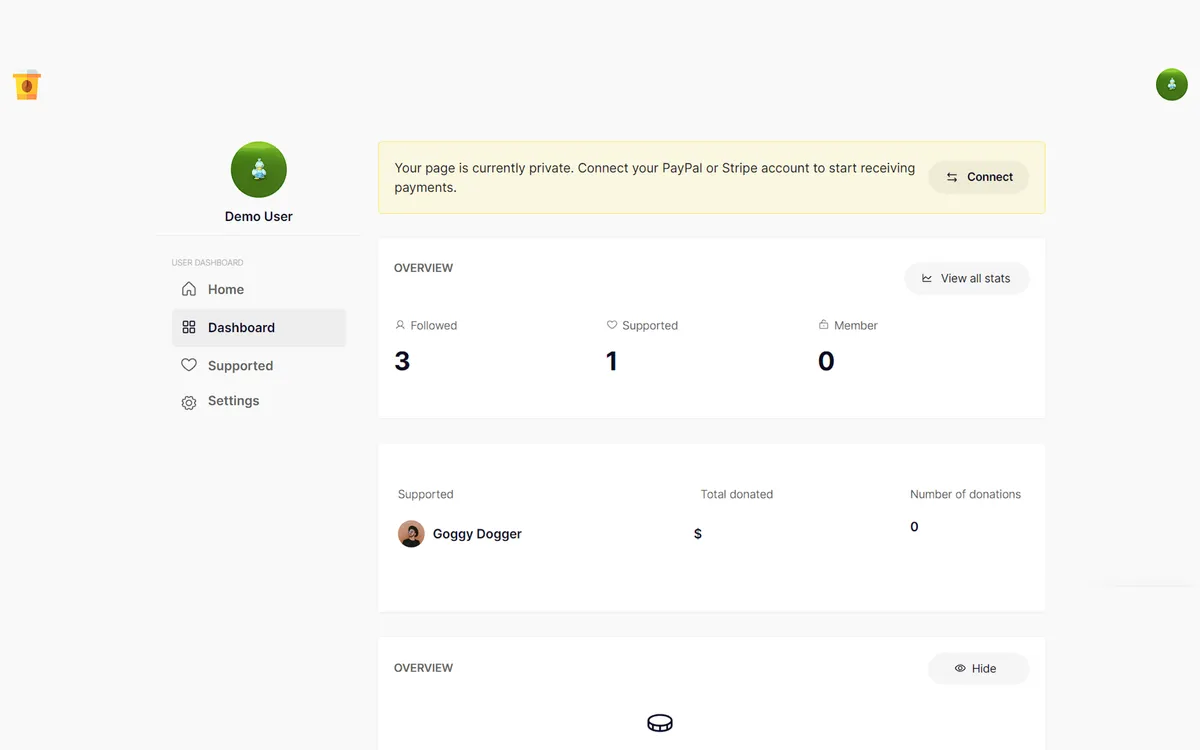Screen dimensions: 1200x750
Task: Click the Member lock icon
Action: (824, 325)
